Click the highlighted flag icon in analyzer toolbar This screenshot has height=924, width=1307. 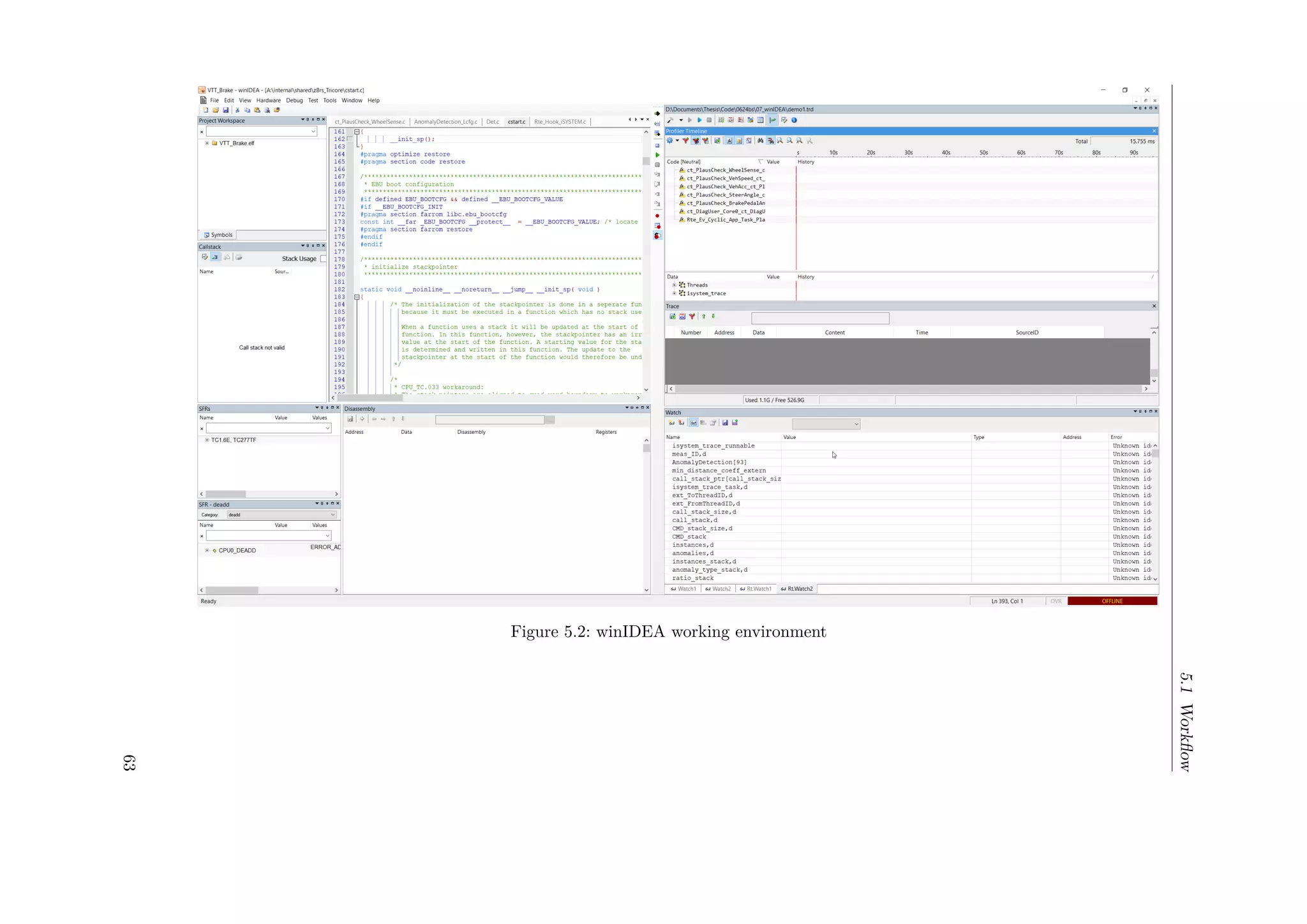coord(772,120)
